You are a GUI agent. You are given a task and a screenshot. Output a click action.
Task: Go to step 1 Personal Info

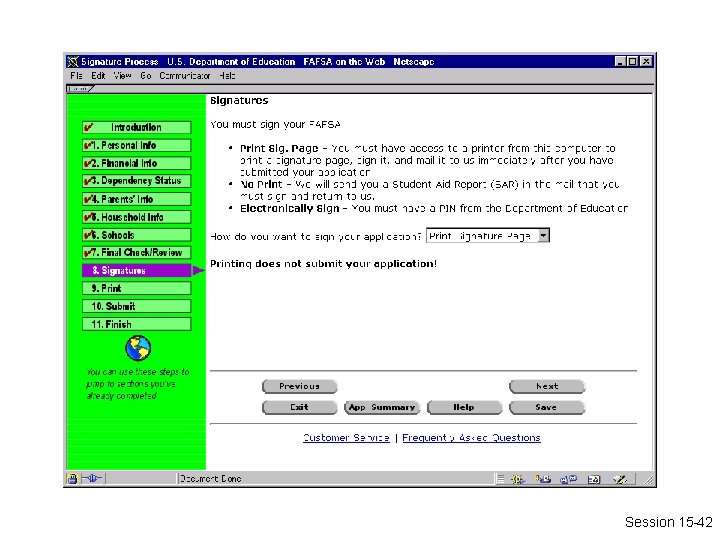(136, 145)
